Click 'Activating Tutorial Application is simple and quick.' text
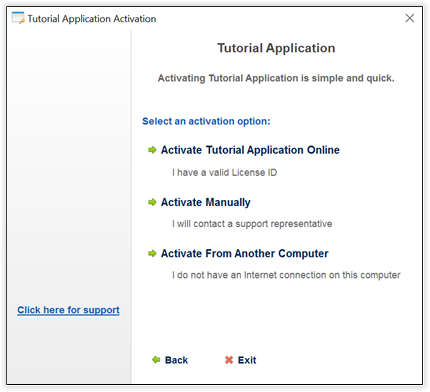 point(276,78)
